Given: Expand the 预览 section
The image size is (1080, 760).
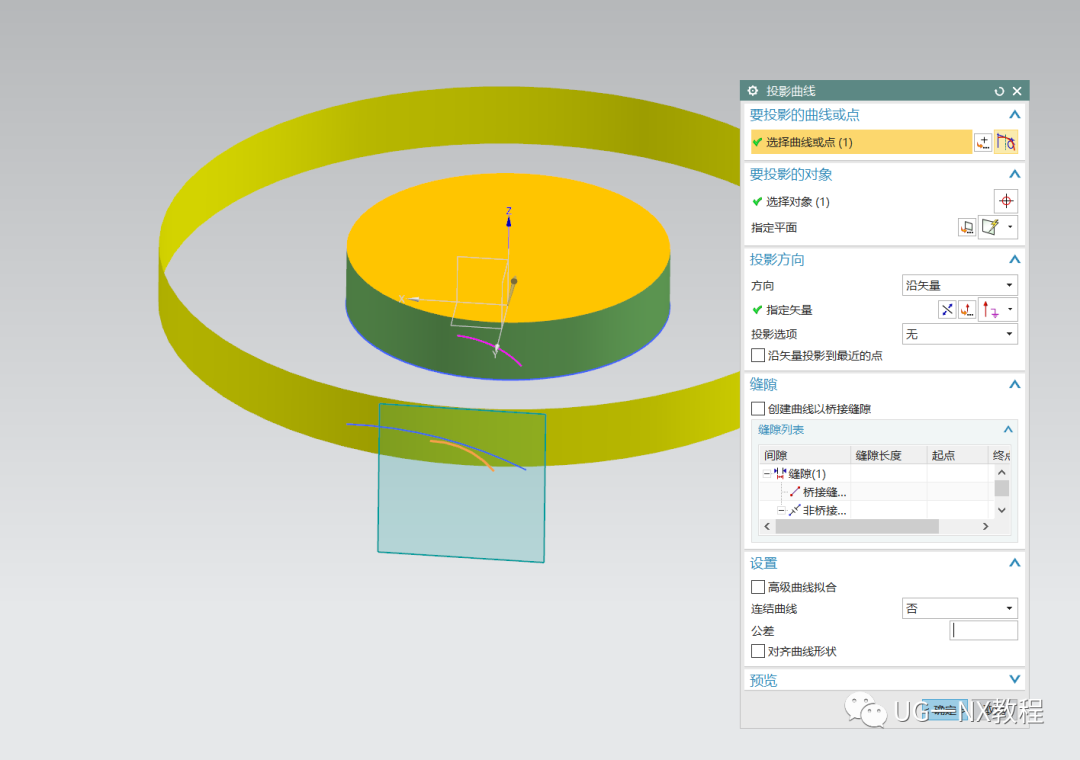Looking at the screenshot, I should (1014, 679).
